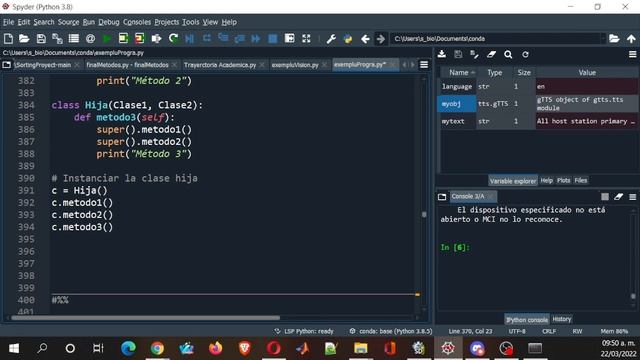The image size is (640, 360).
Task: Open the Tools menu
Action: (191, 22)
